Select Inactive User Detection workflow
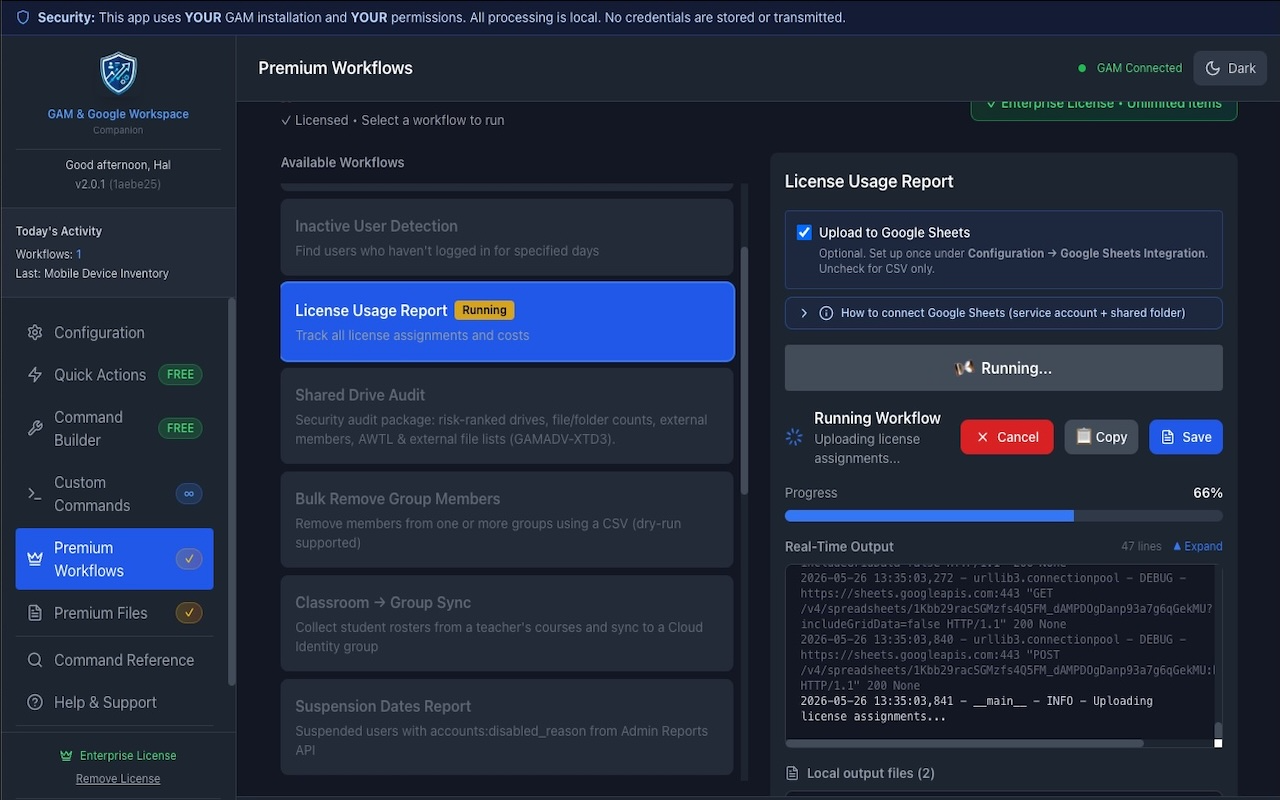The image size is (1280, 800). pos(507,238)
